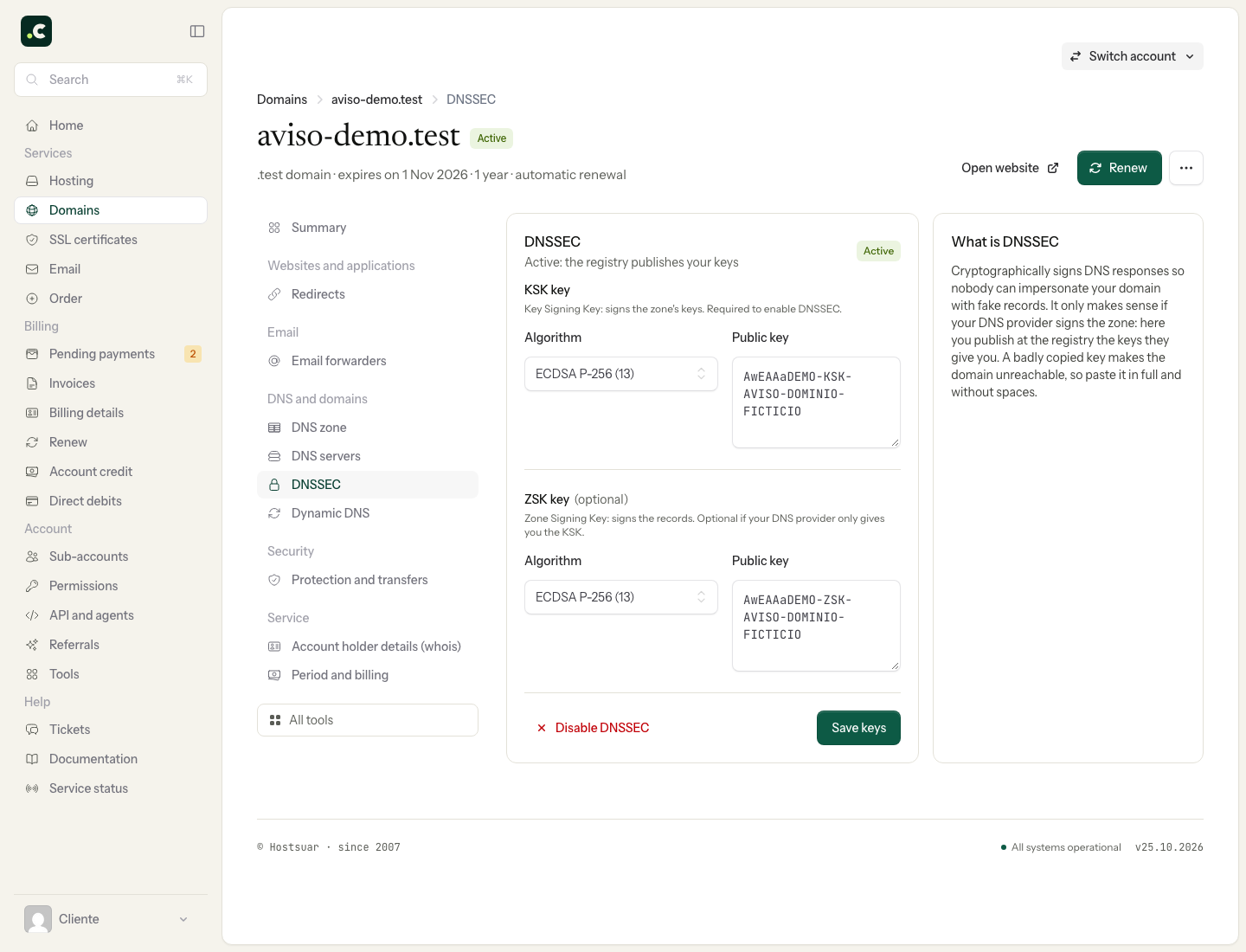
Task: Click the Hosting server icon
Action: [x=32, y=181]
